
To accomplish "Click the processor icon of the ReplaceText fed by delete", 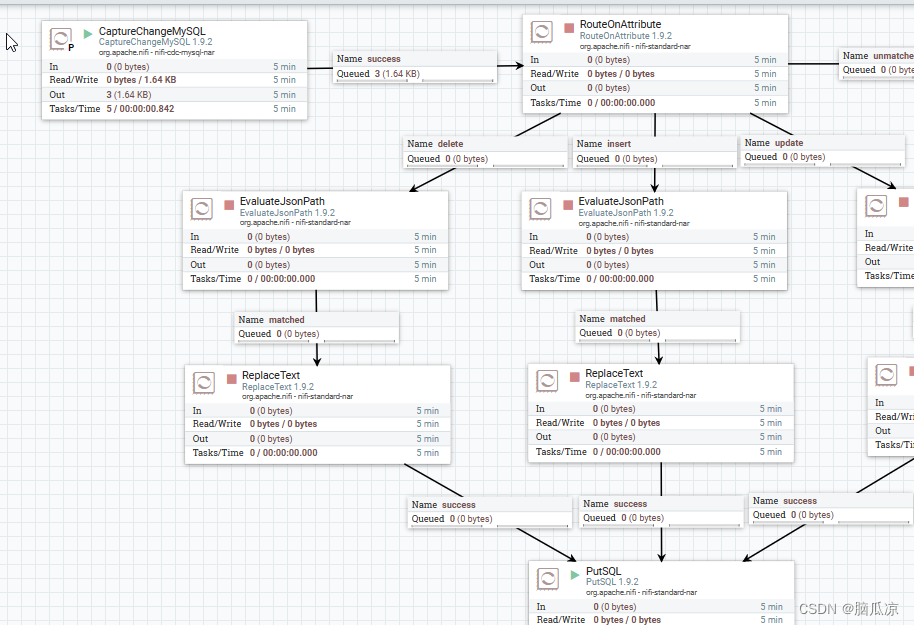I will [204, 382].
